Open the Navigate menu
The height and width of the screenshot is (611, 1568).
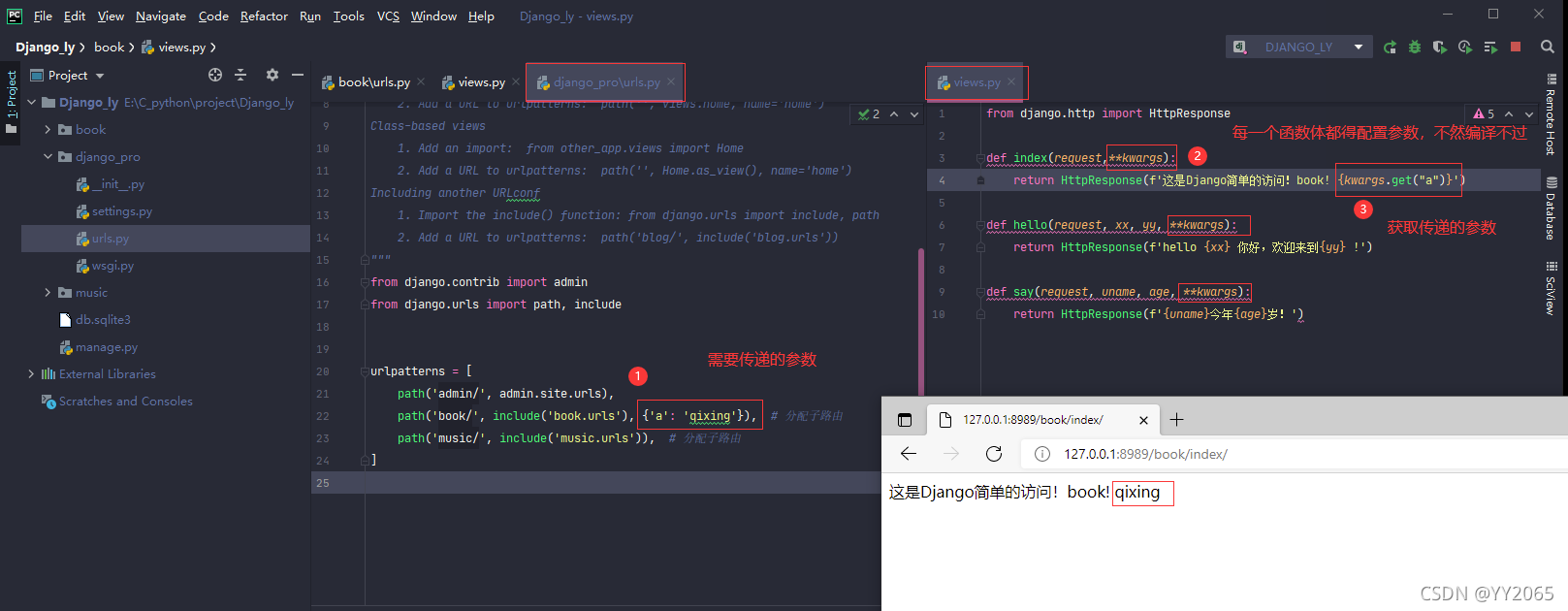(x=161, y=16)
